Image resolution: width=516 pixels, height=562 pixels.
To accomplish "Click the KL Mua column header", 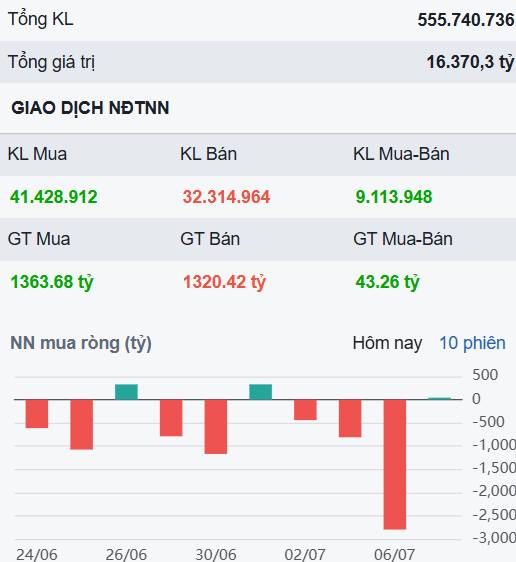I will point(37,154).
